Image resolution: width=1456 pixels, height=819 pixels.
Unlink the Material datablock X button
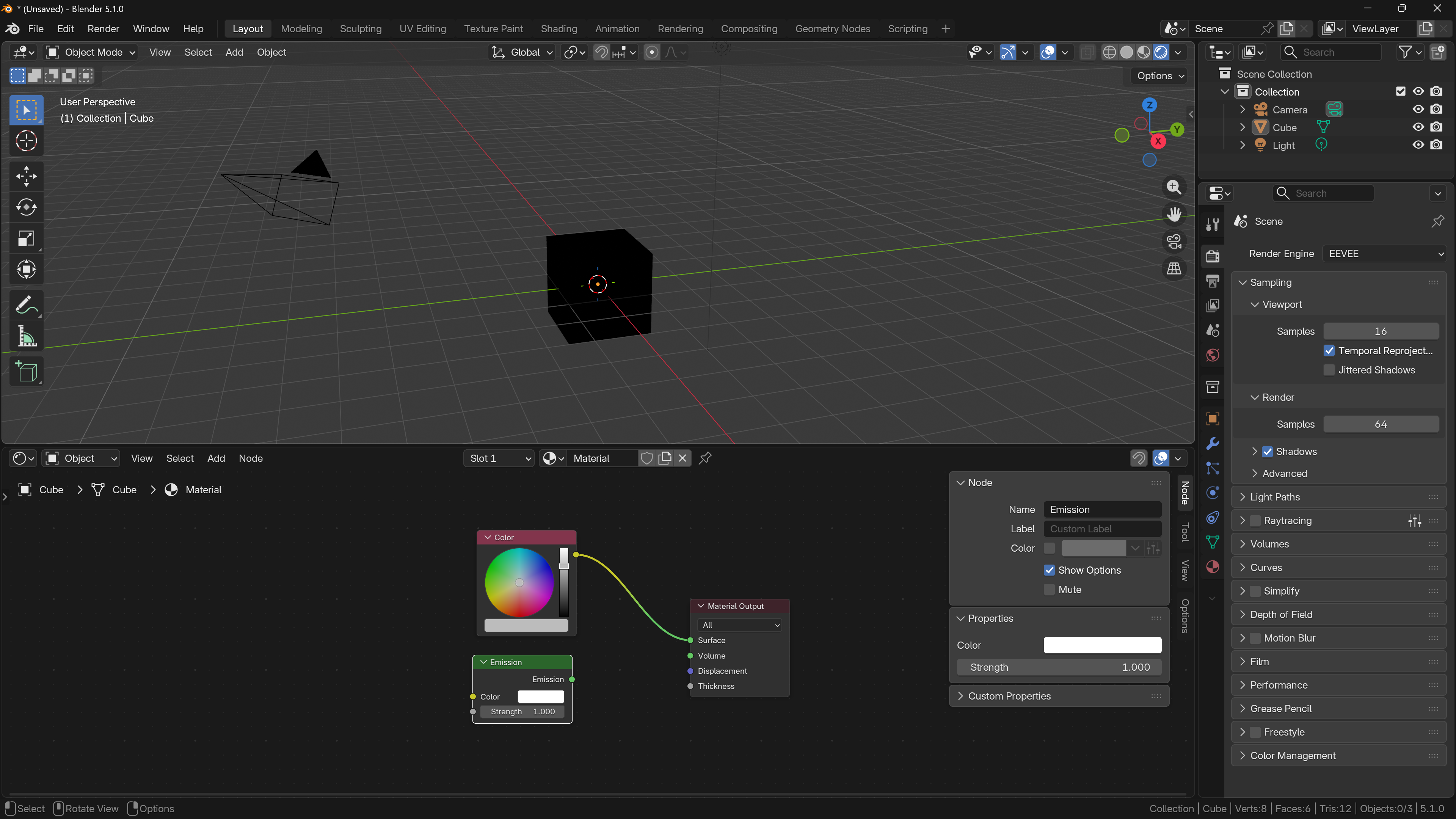[682, 458]
